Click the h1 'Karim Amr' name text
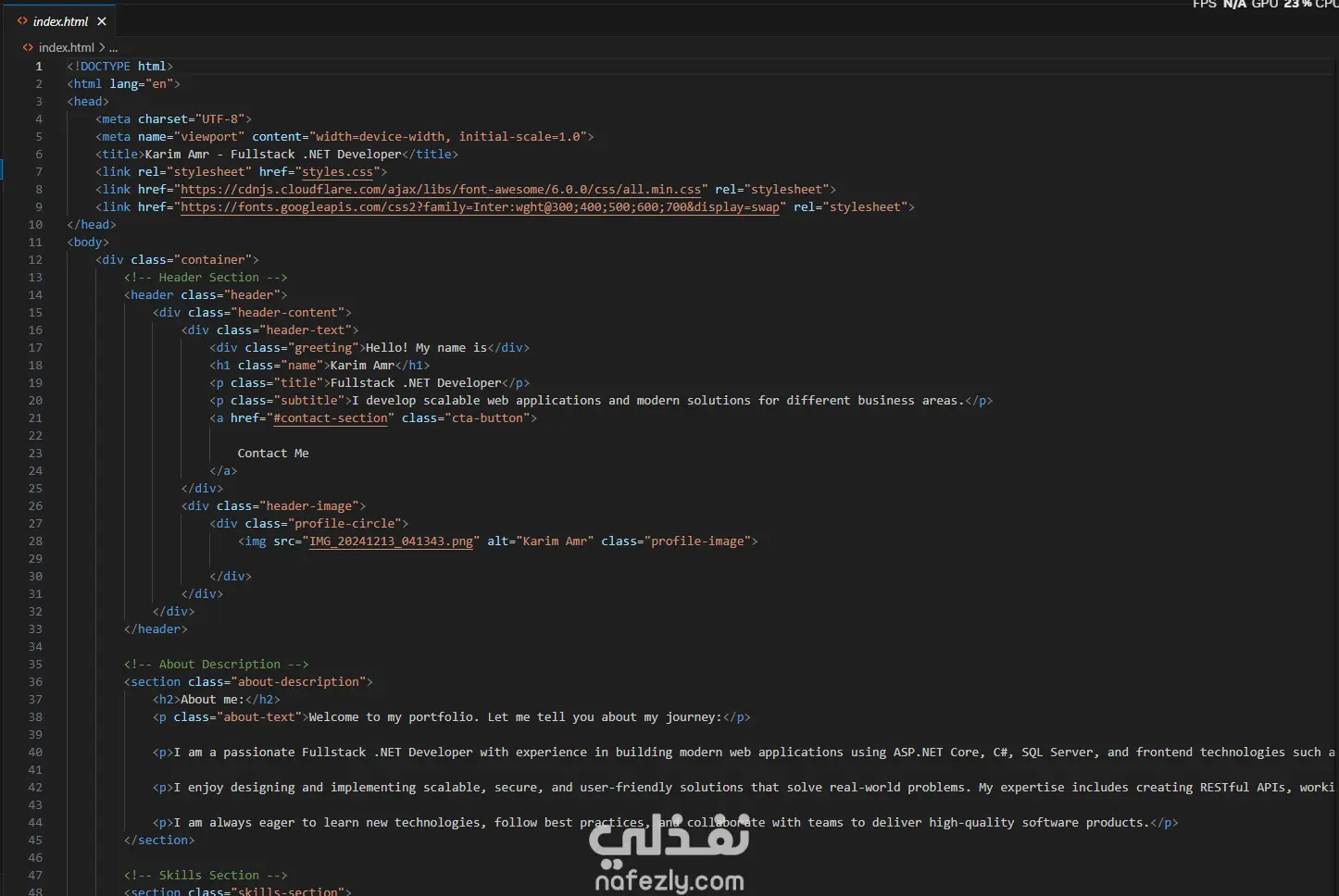This screenshot has width=1339, height=896. coord(362,366)
